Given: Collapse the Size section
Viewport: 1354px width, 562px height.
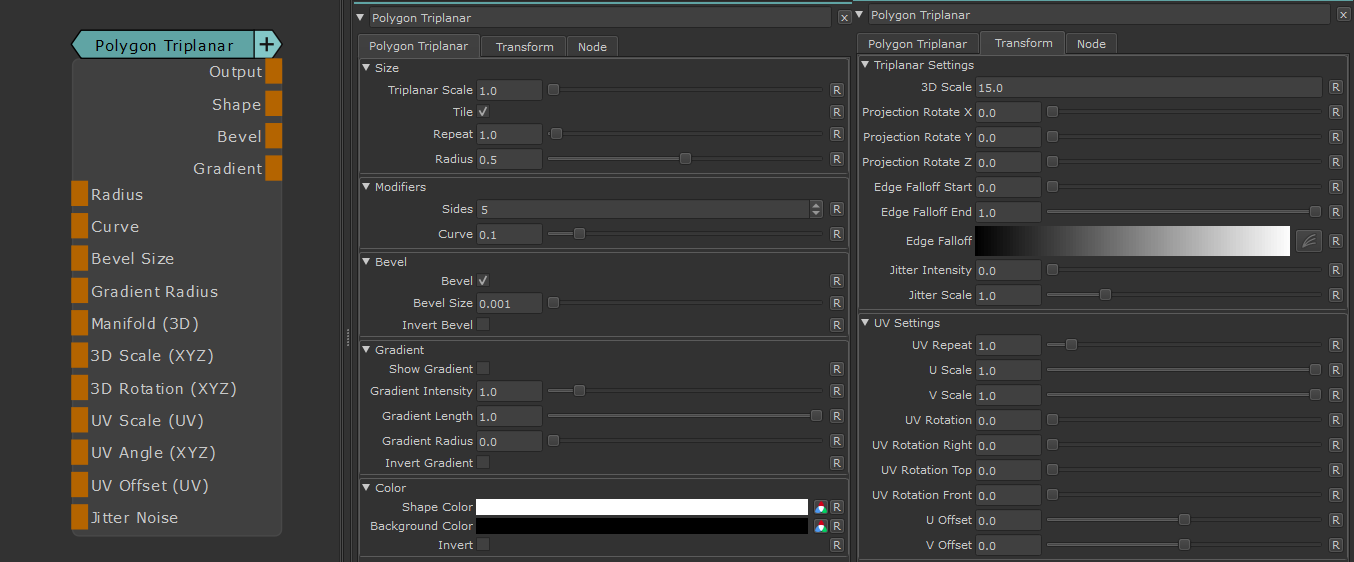Looking at the screenshot, I should pyautogui.click(x=366, y=68).
